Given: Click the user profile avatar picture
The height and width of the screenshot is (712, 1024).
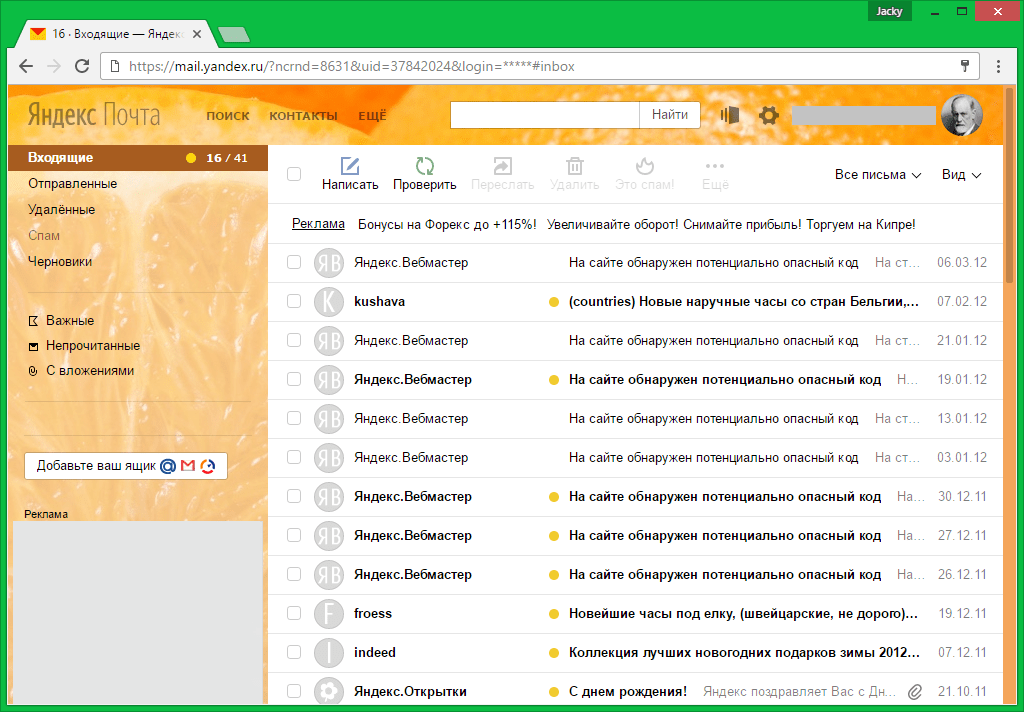Looking at the screenshot, I should (962, 115).
